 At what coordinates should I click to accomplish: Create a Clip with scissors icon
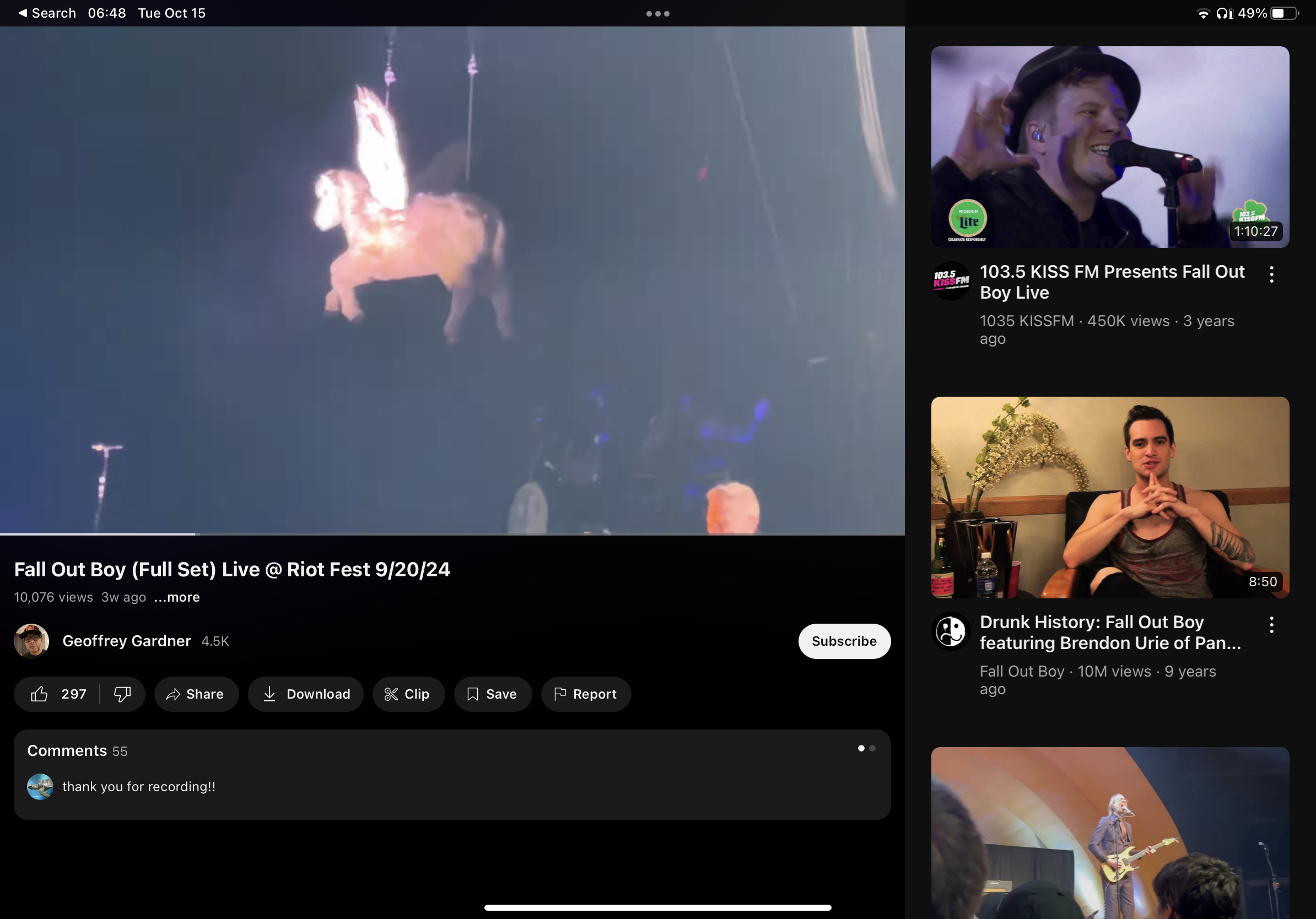click(408, 694)
